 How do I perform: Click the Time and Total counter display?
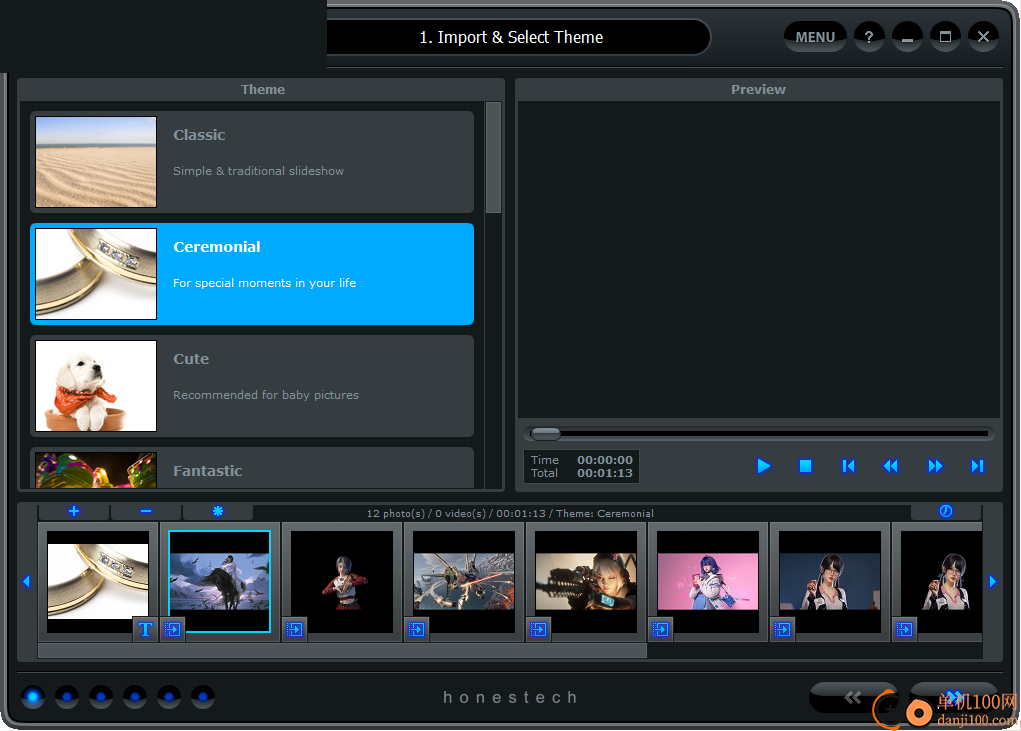581,467
